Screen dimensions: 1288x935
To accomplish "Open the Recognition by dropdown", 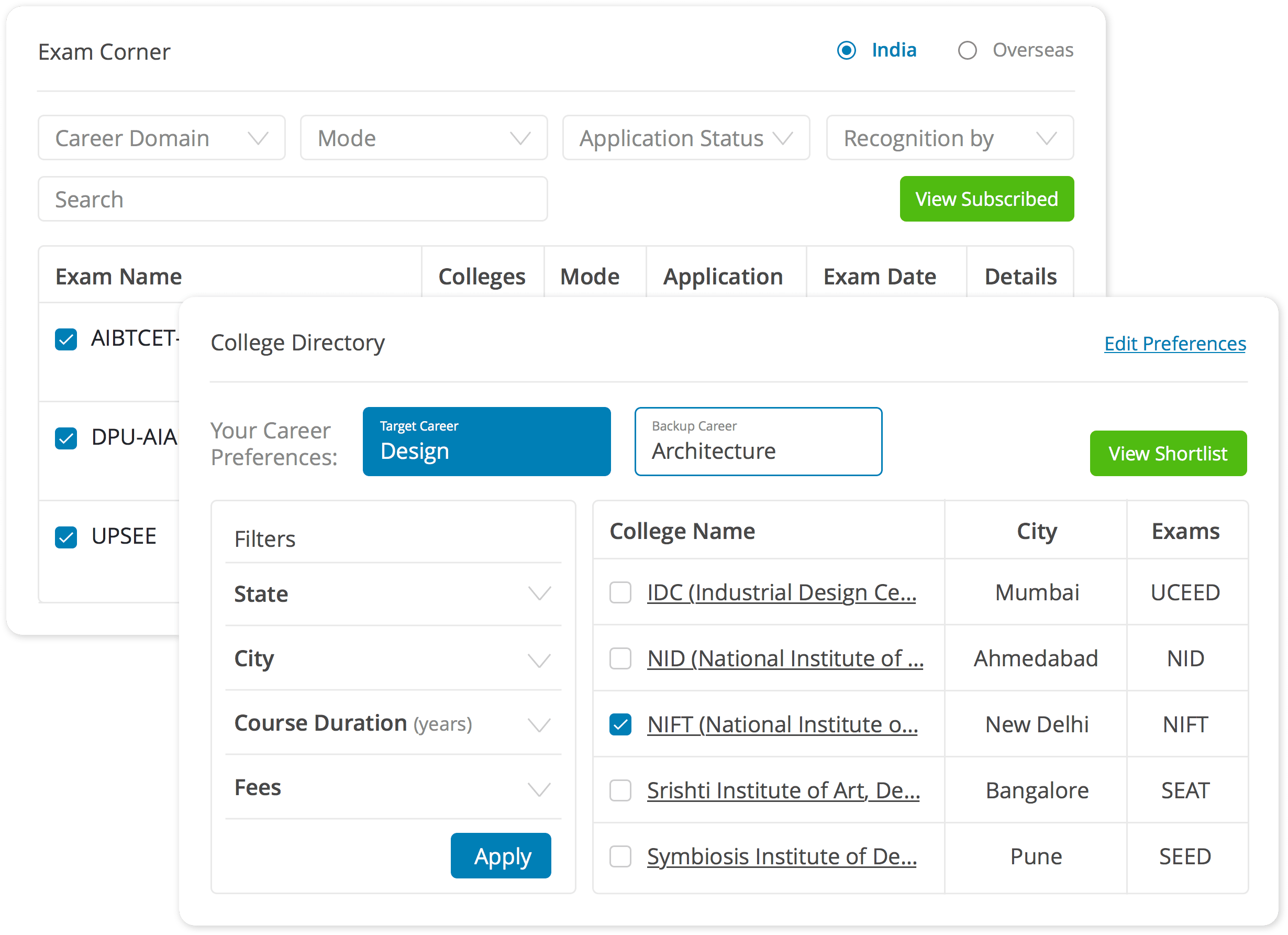I will [x=950, y=138].
